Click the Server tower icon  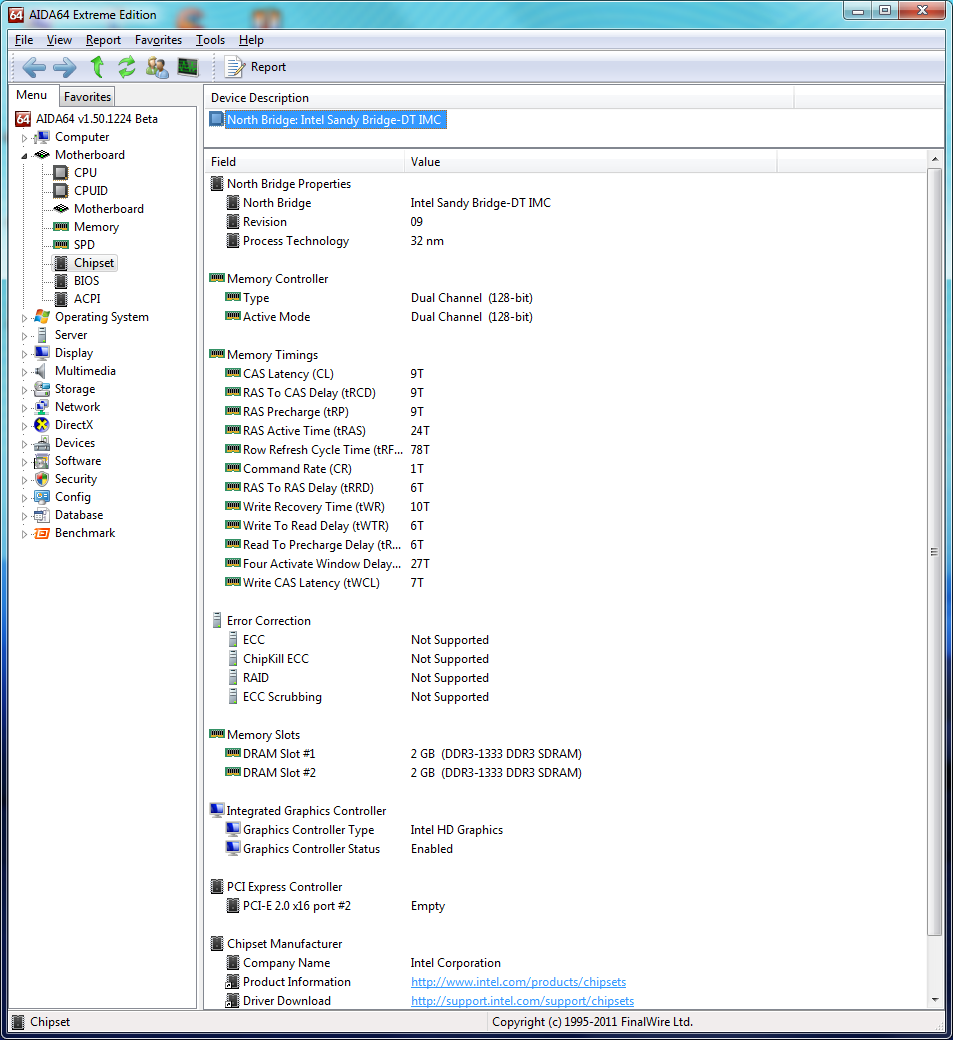coord(42,334)
